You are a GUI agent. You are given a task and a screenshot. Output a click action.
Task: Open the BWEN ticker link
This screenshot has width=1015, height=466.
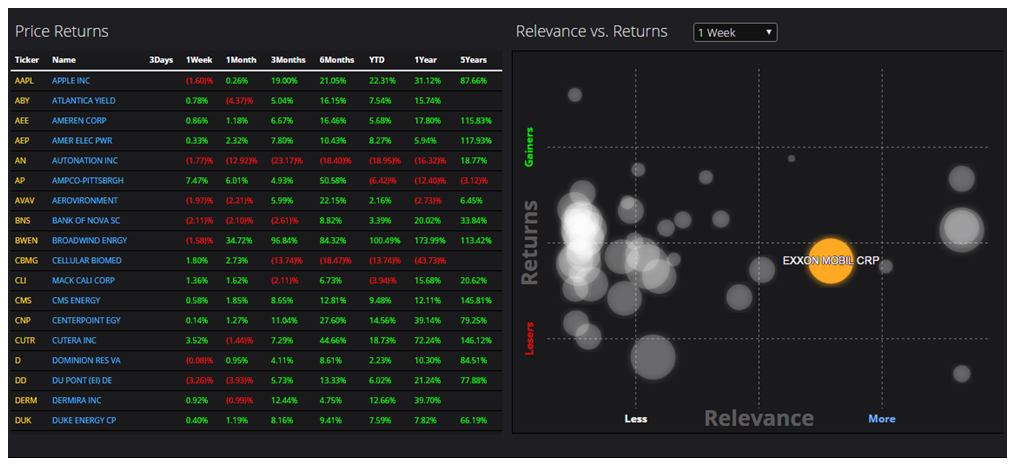(27, 241)
